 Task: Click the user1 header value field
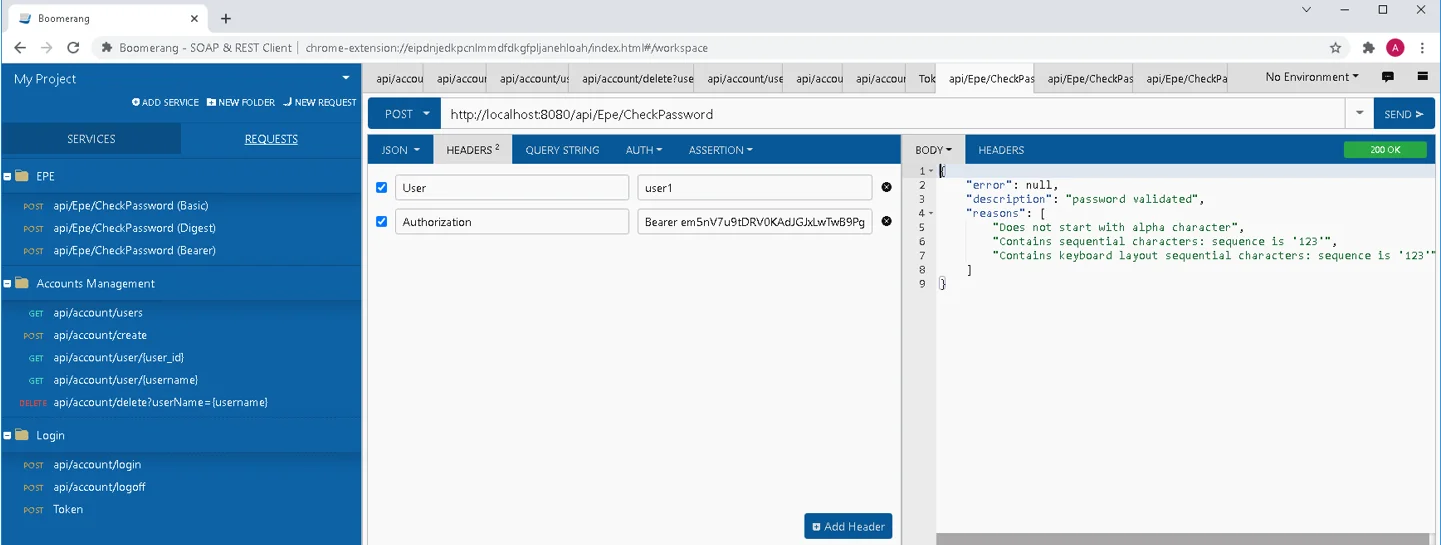755,188
